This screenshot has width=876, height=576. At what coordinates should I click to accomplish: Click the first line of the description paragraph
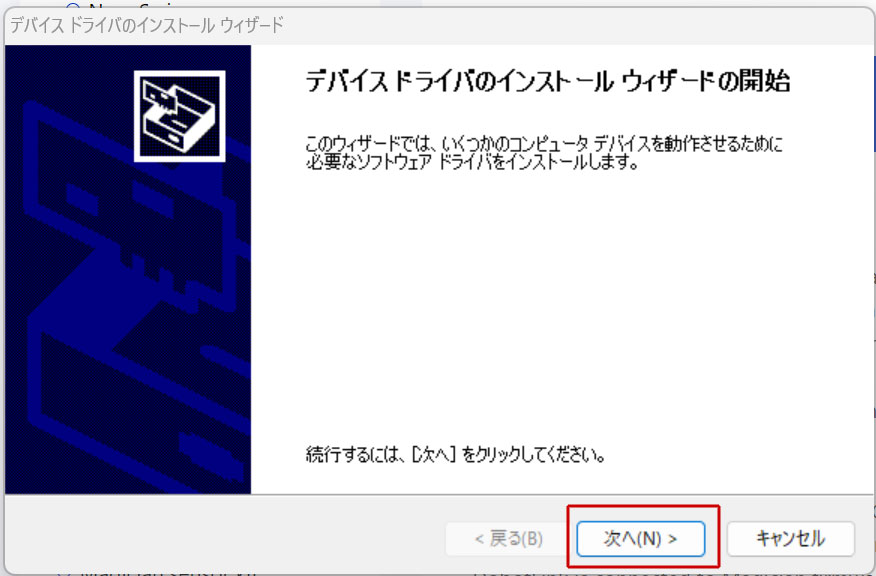(543, 146)
